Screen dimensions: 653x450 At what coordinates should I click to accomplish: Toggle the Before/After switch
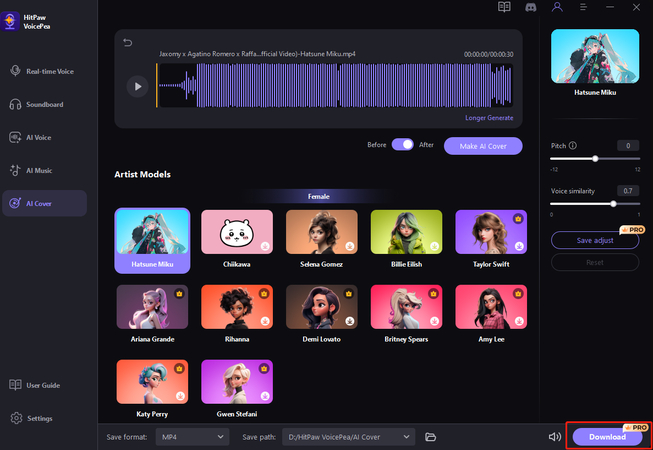[402, 144]
